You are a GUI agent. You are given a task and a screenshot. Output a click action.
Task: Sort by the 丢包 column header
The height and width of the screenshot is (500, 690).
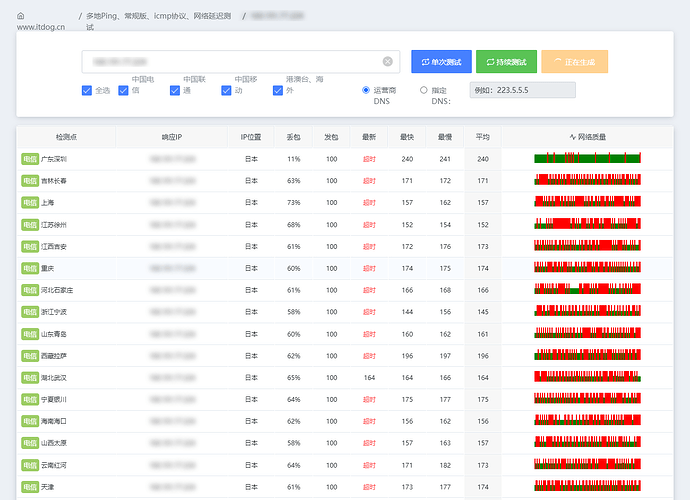(x=294, y=137)
